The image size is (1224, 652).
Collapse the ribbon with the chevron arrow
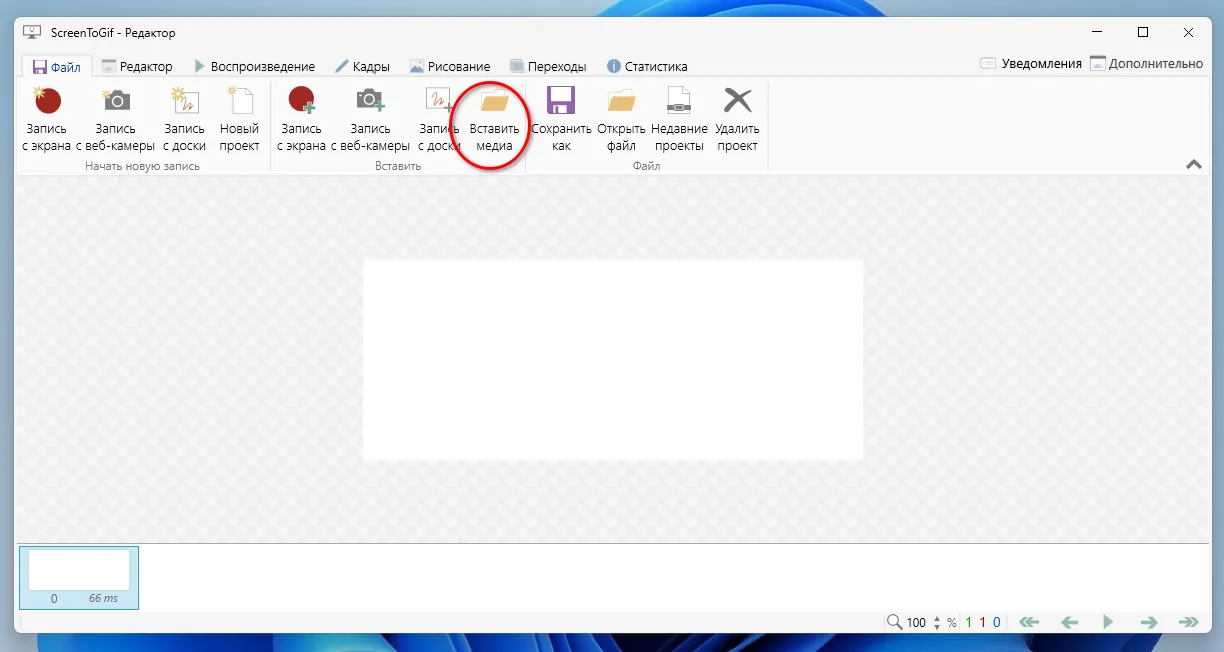[1193, 163]
